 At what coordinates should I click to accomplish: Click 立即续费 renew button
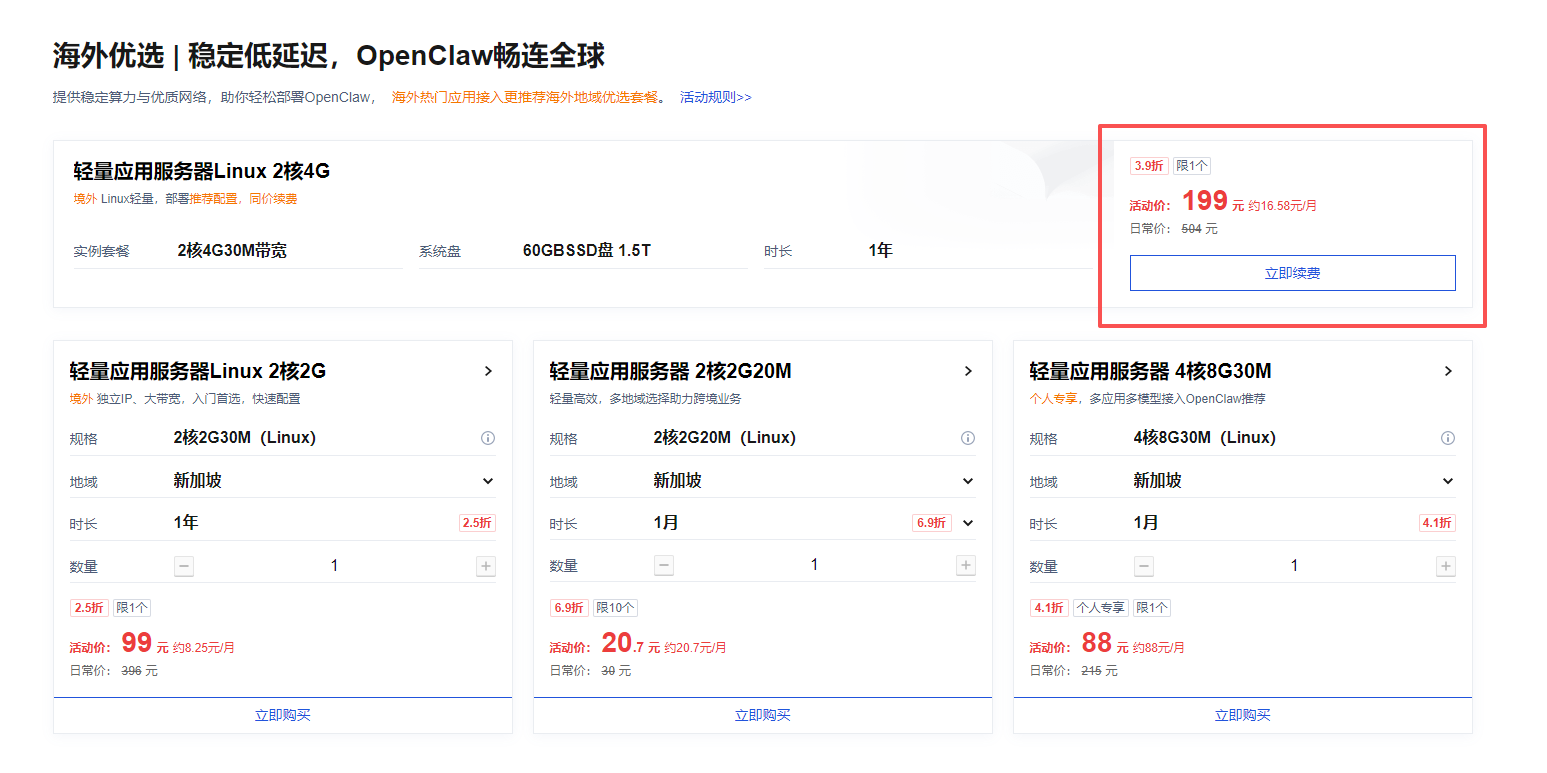point(1292,273)
